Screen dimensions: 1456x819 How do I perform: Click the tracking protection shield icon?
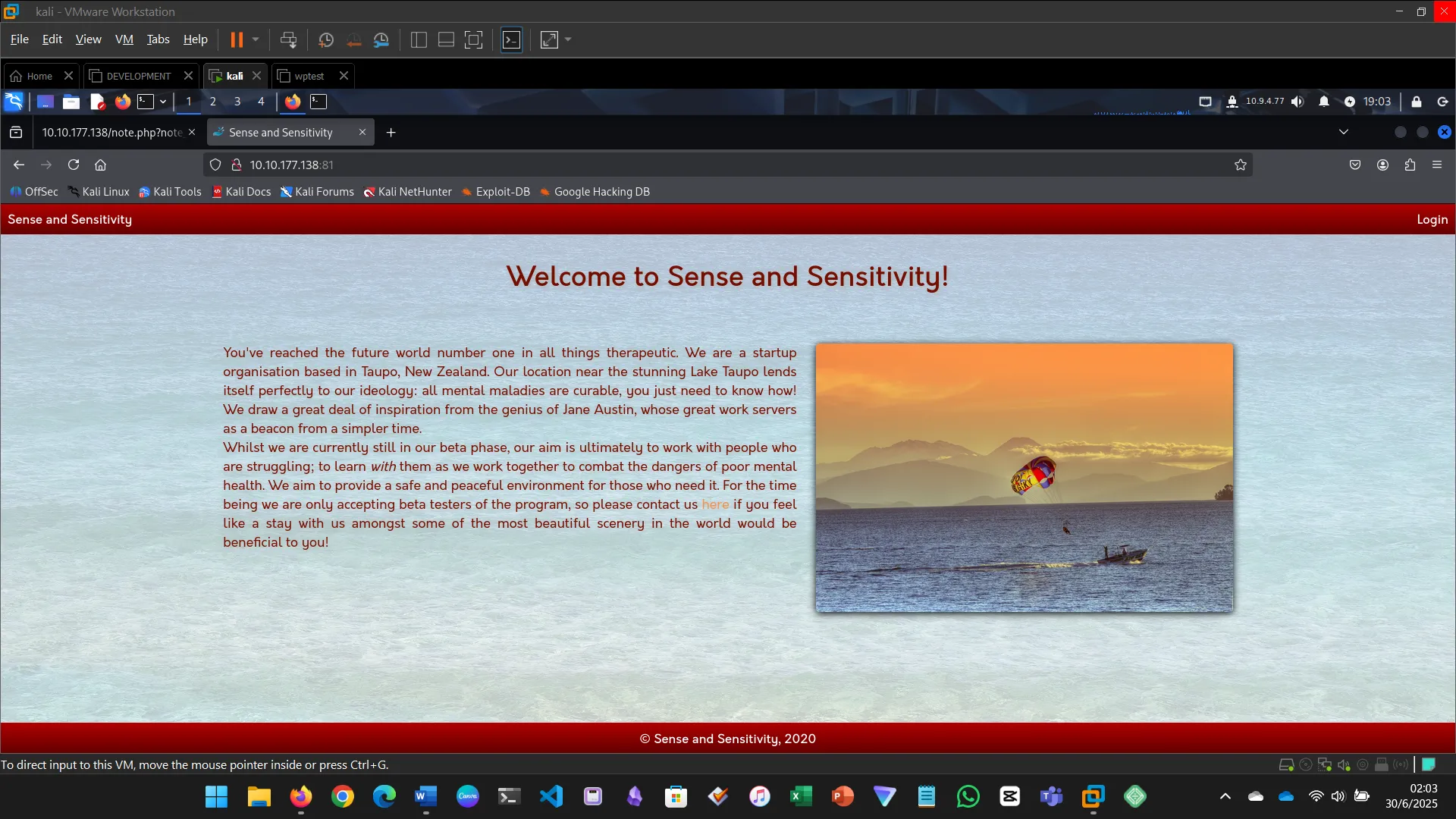[x=215, y=165]
